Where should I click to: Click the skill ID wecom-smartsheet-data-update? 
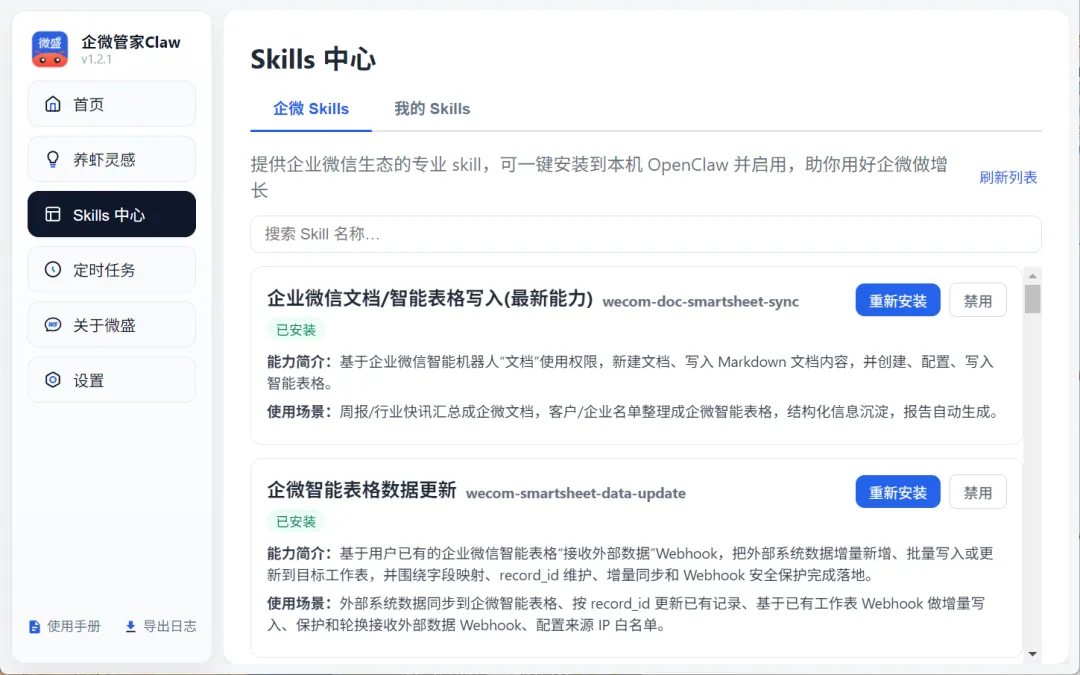click(x=576, y=493)
